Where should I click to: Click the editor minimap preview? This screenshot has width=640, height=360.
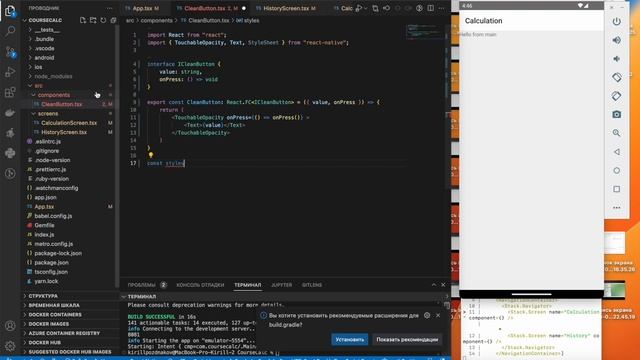[x=424, y=32]
